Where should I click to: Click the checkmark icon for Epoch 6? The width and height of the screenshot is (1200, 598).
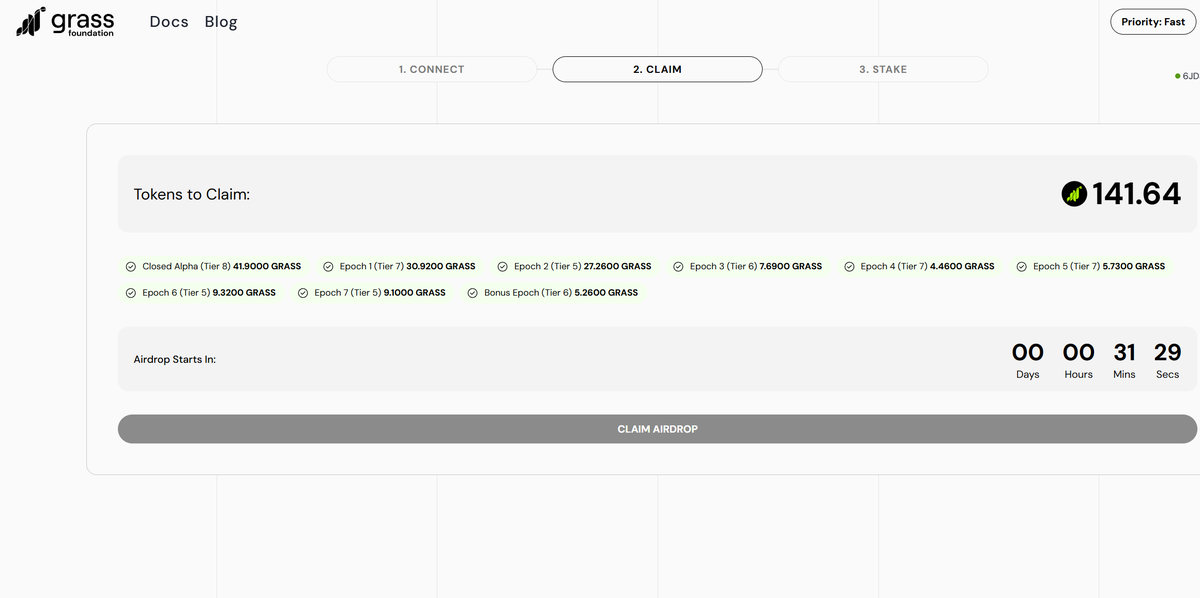131,293
